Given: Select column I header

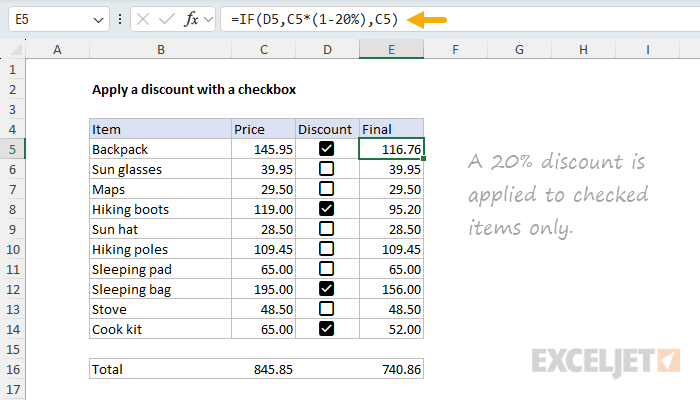Looking at the screenshot, I should pyautogui.click(x=647, y=50).
